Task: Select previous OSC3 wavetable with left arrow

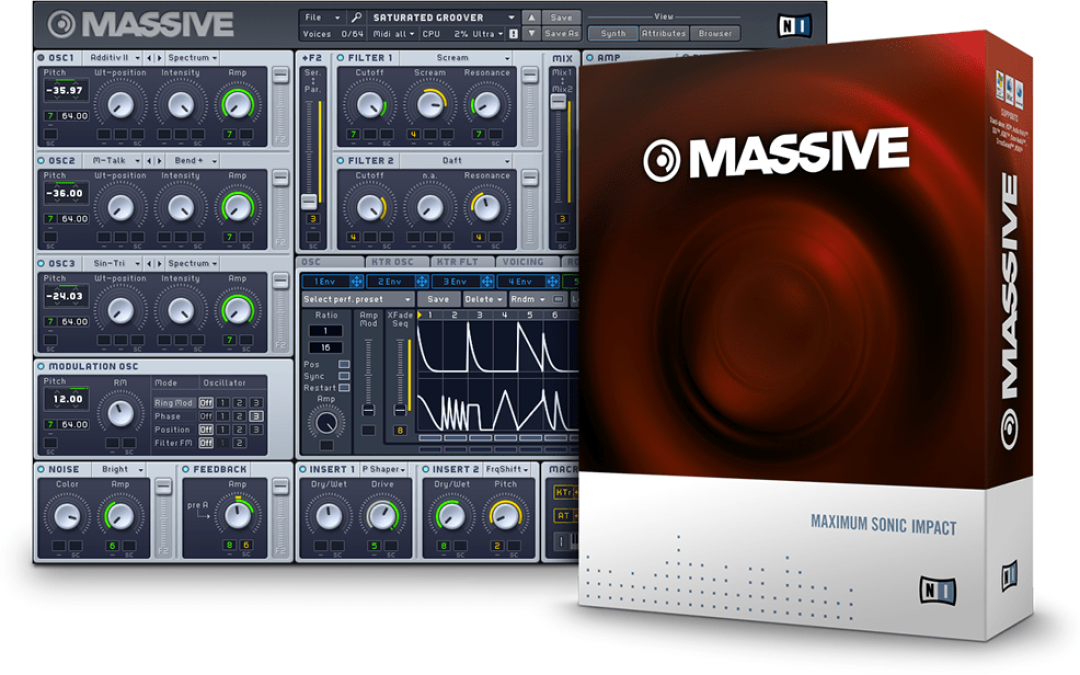Action: [x=149, y=263]
